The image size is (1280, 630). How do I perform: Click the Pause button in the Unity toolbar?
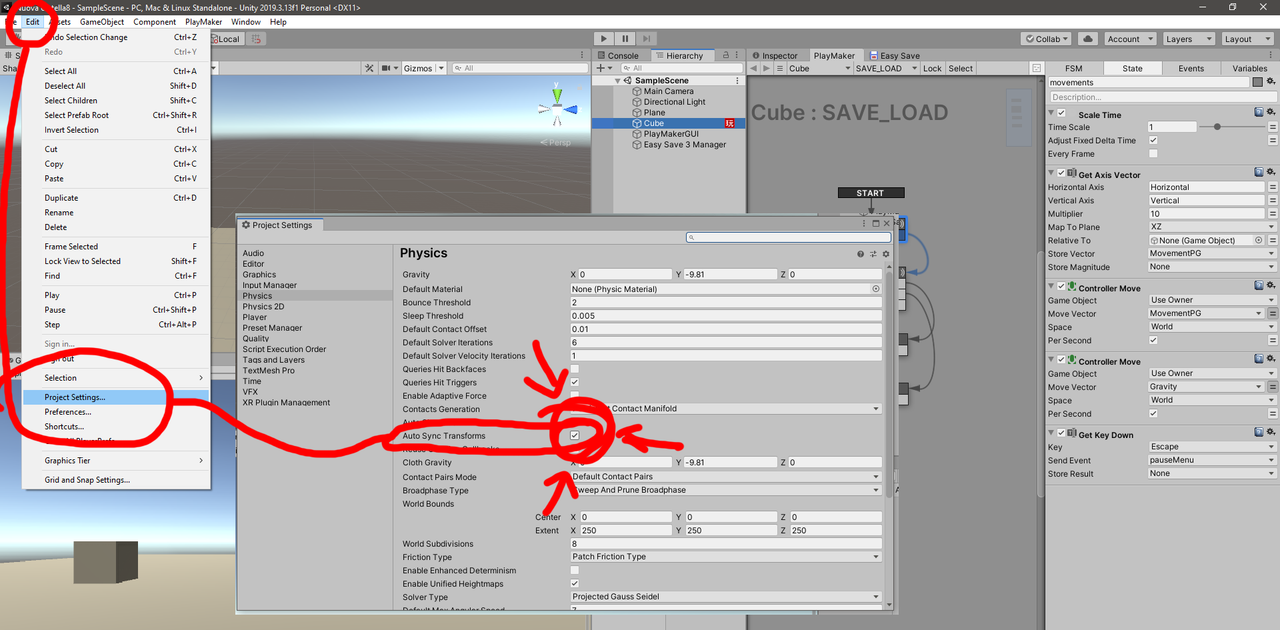coord(626,39)
